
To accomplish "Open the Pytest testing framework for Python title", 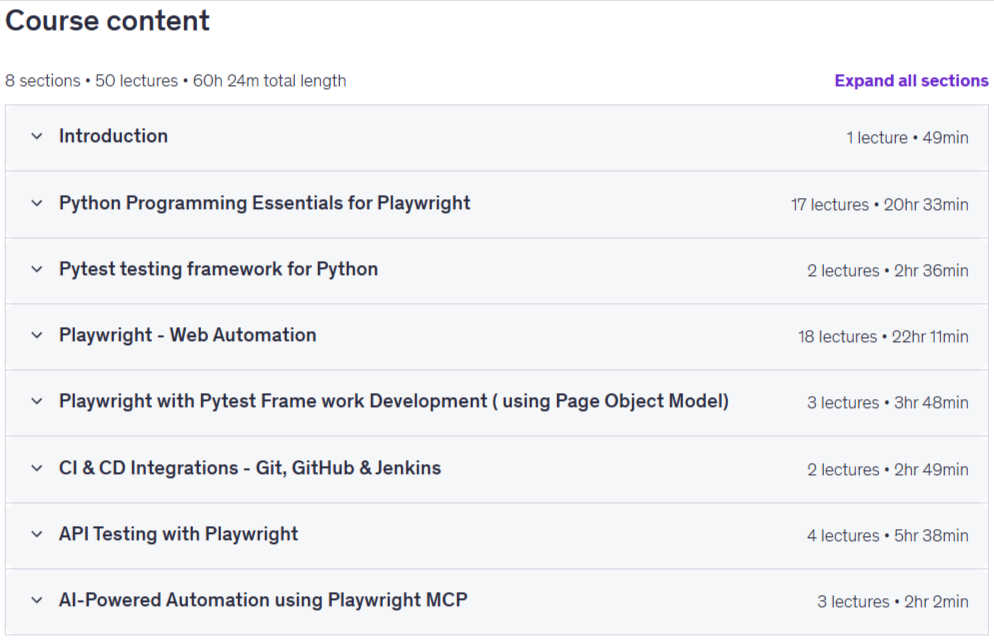I will 218,269.
